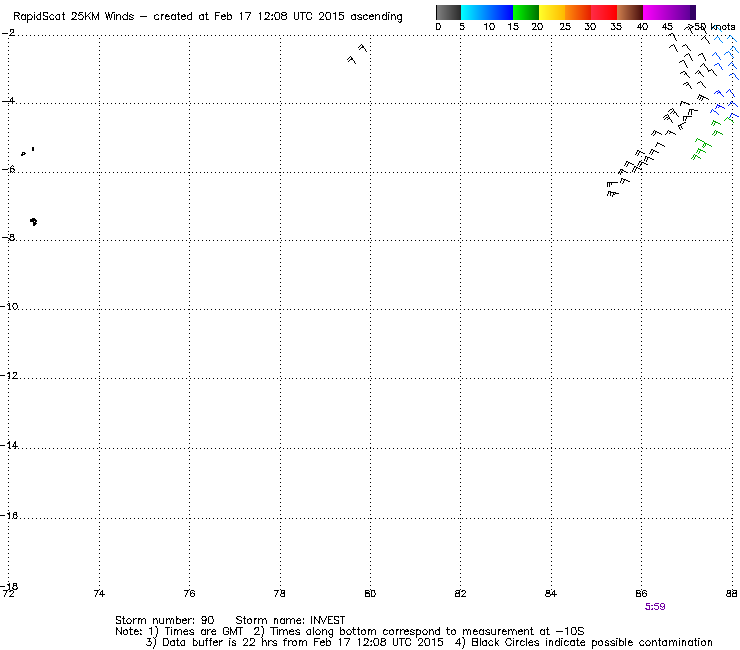Click the longitude axis label '88'
740x650 pixels.
point(731,593)
